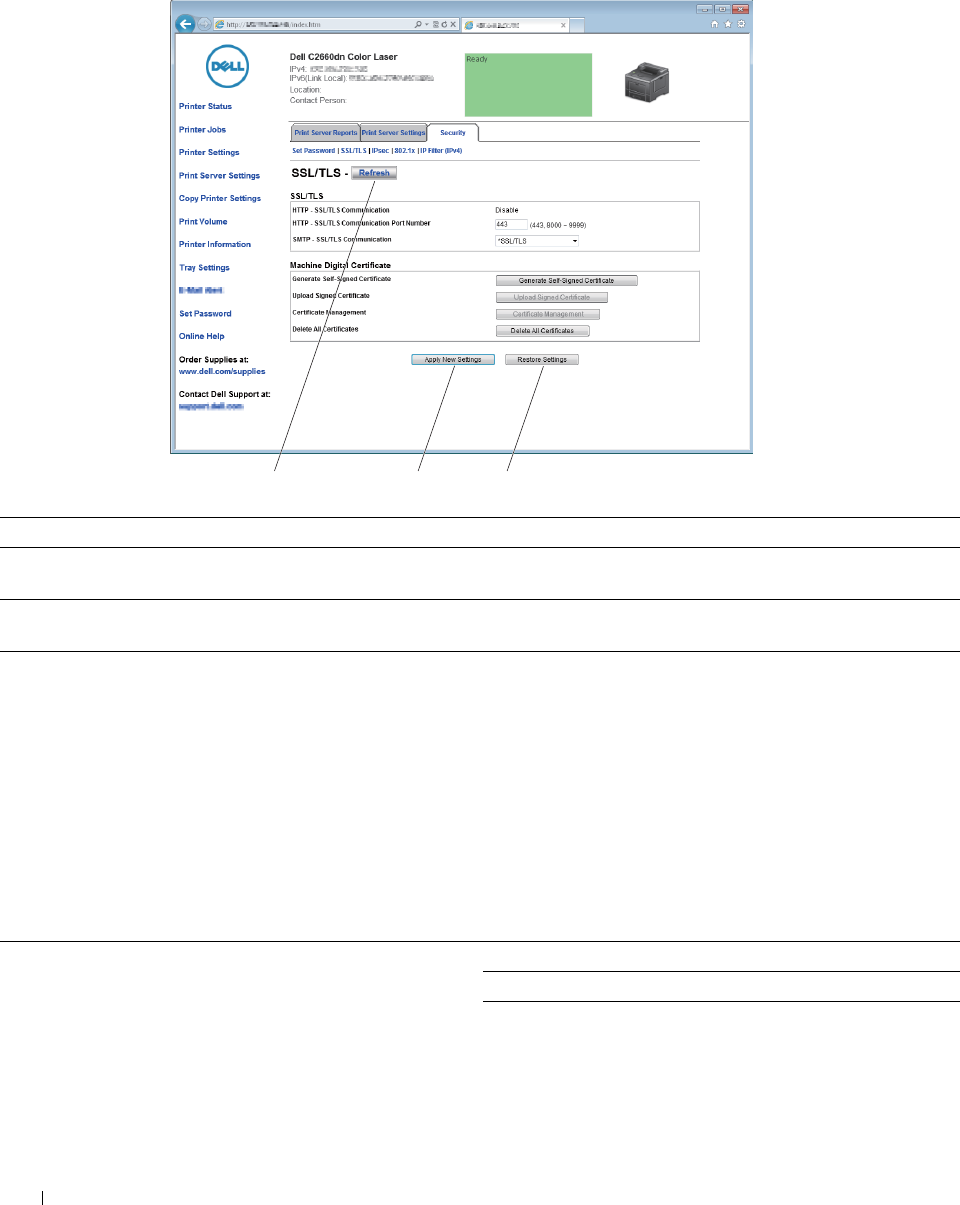
Task: Click the Delete All Certificates button
Action: [x=543, y=330]
